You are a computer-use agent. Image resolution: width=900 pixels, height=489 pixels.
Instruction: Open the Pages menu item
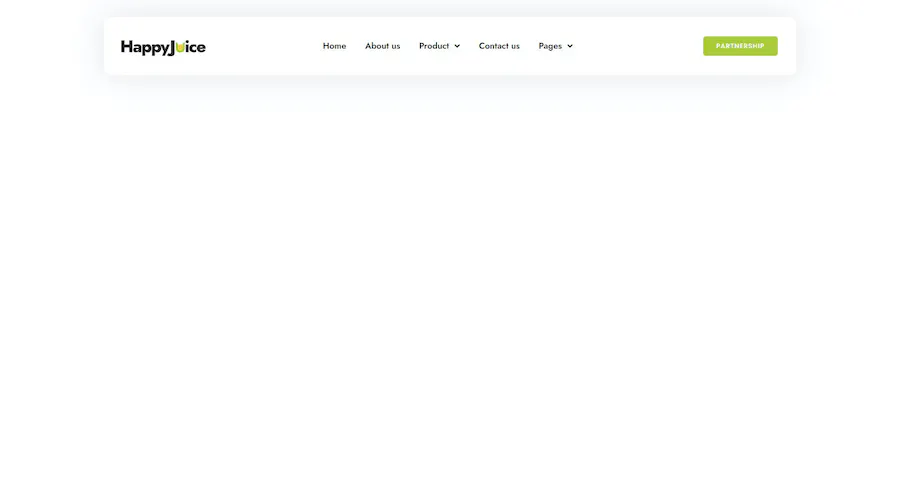[x=550, y=46]
